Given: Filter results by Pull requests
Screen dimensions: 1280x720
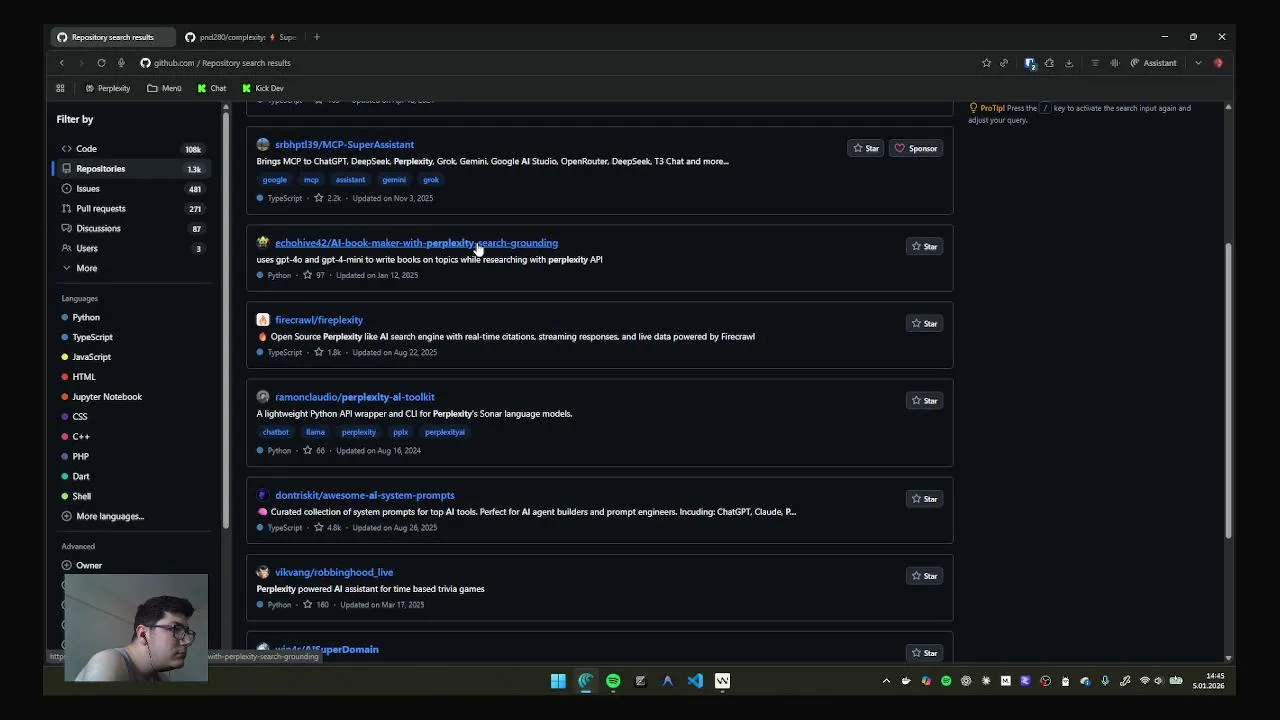Looking at the screenshot, I should point(131,209).
